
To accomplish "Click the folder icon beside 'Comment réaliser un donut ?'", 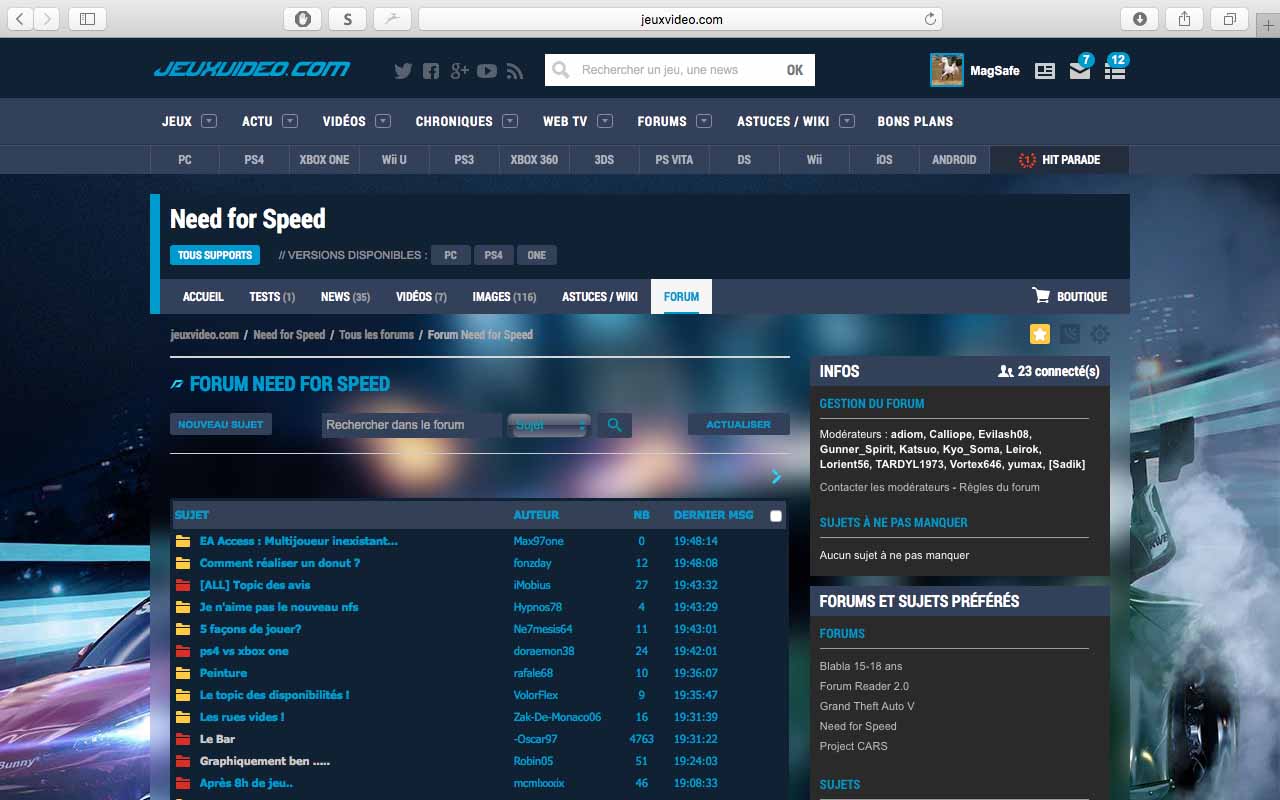I will click(x=183, y=563).
